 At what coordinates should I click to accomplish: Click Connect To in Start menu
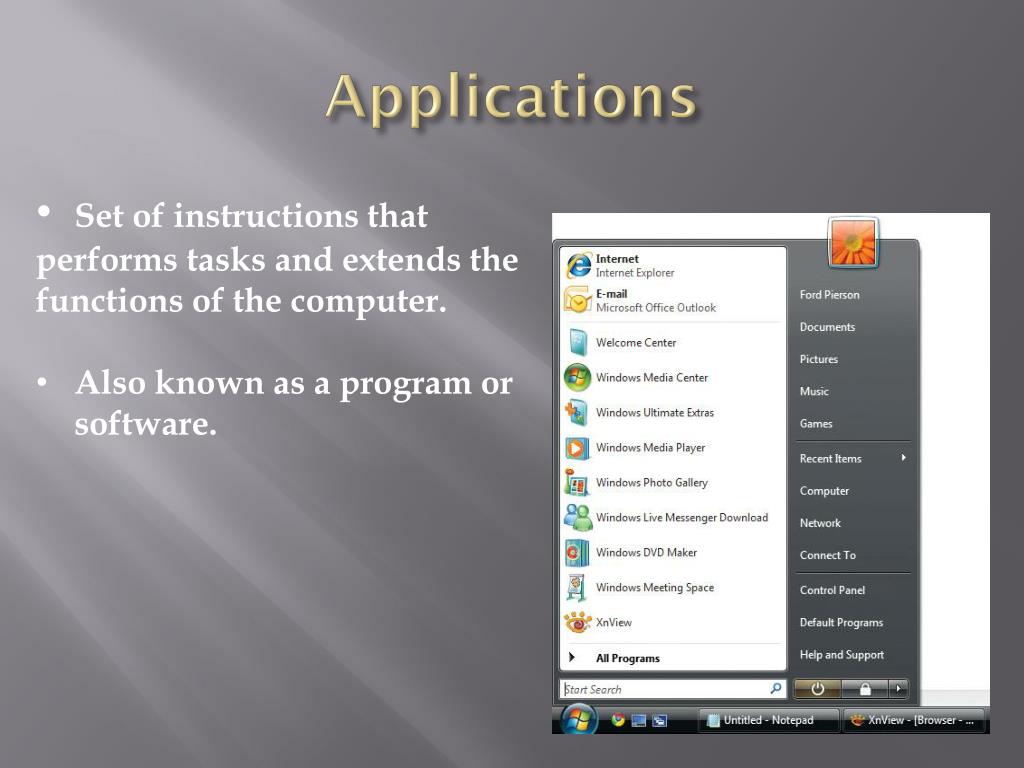click(x=827, y=555)
